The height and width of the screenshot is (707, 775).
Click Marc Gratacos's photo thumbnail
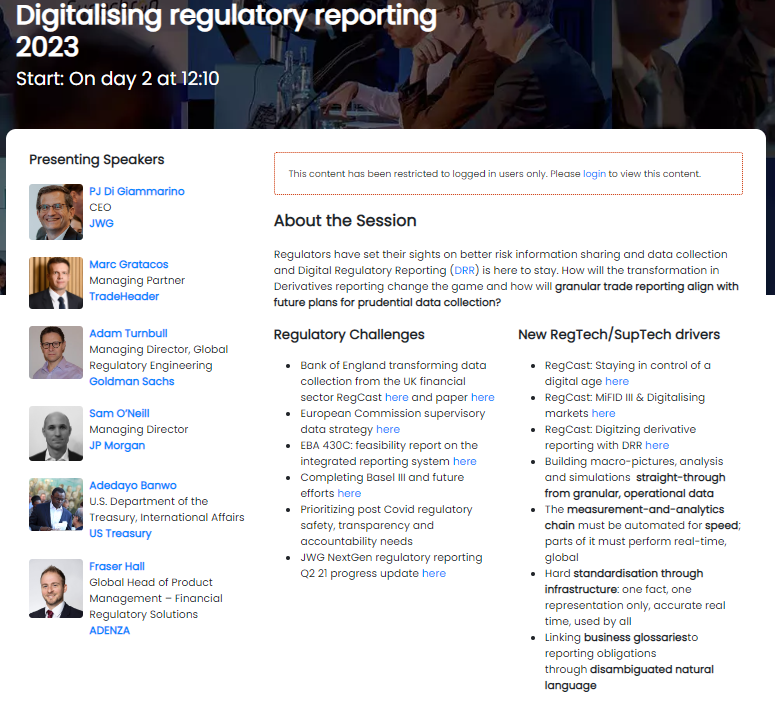point(56,283)
